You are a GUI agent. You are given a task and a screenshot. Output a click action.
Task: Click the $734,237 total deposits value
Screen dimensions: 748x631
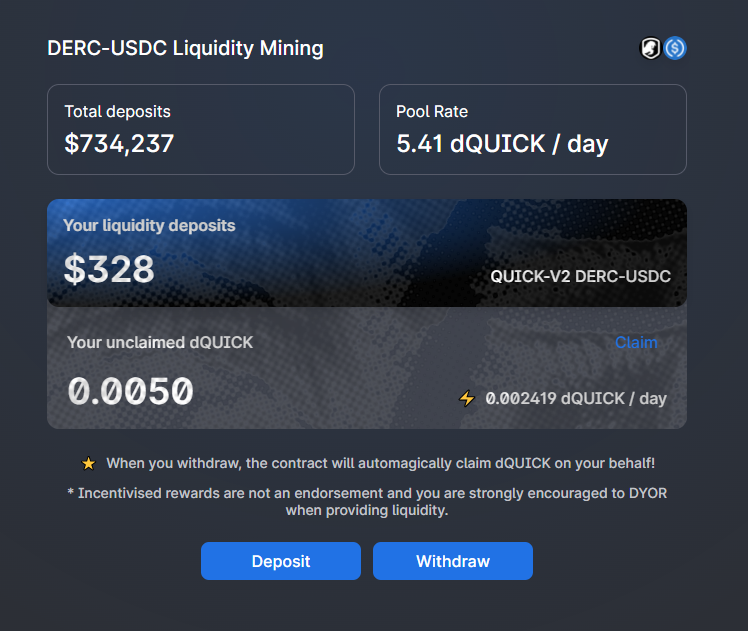coord(119,144)
